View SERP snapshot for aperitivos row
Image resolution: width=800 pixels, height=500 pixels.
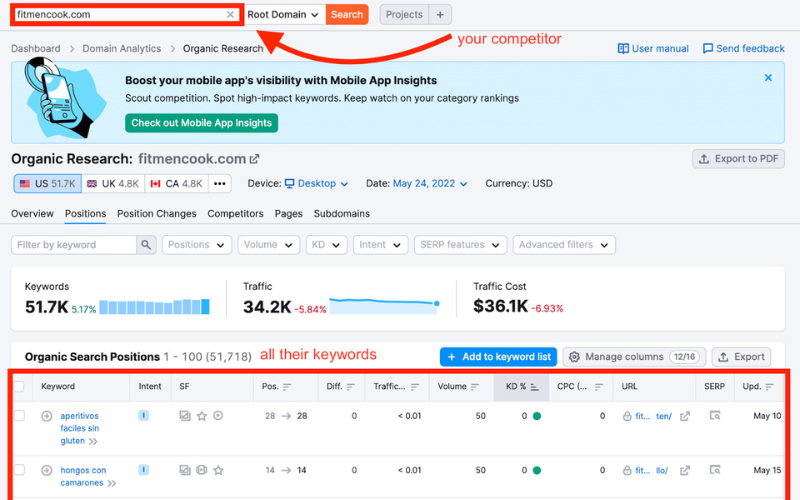point(715,416)
